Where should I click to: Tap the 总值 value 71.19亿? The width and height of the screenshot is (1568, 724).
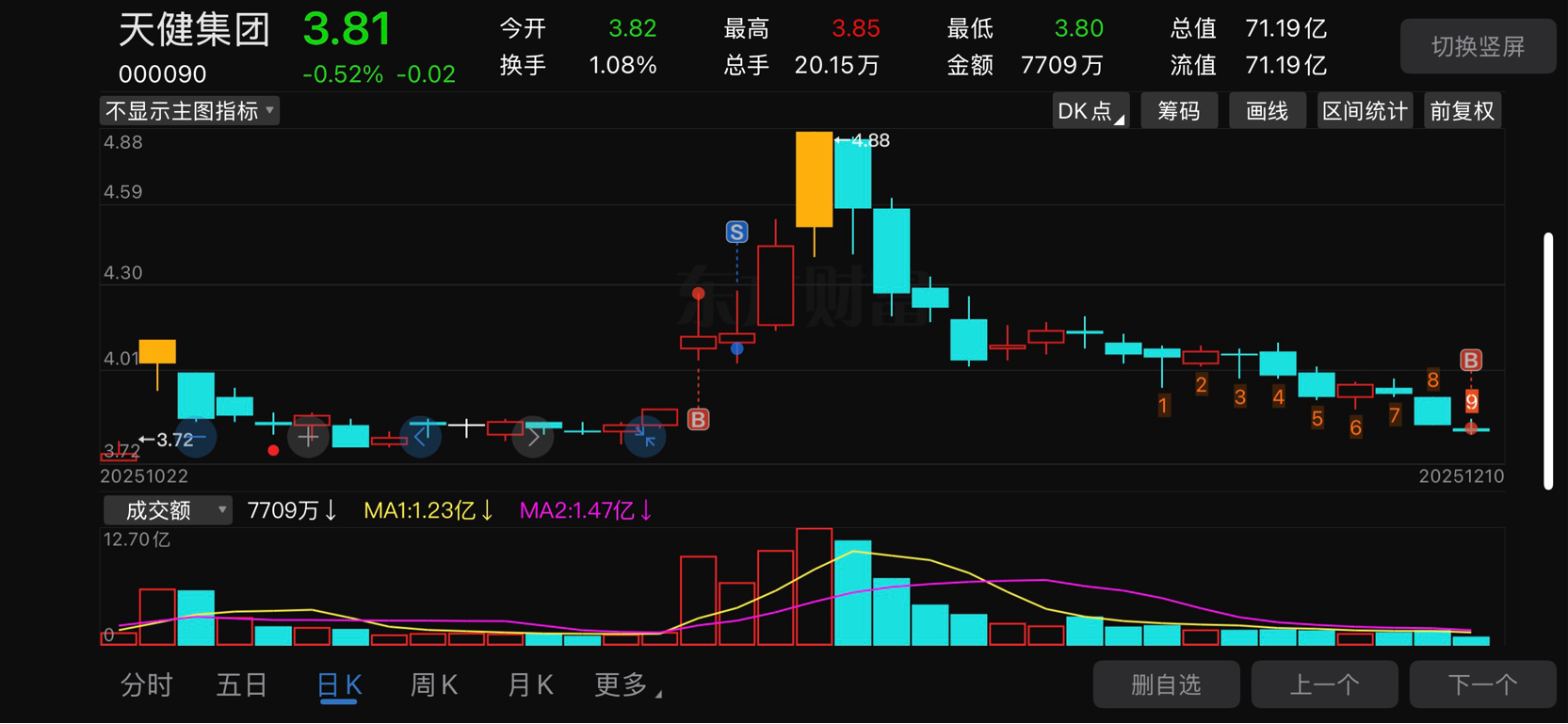tap(1285, 28)
